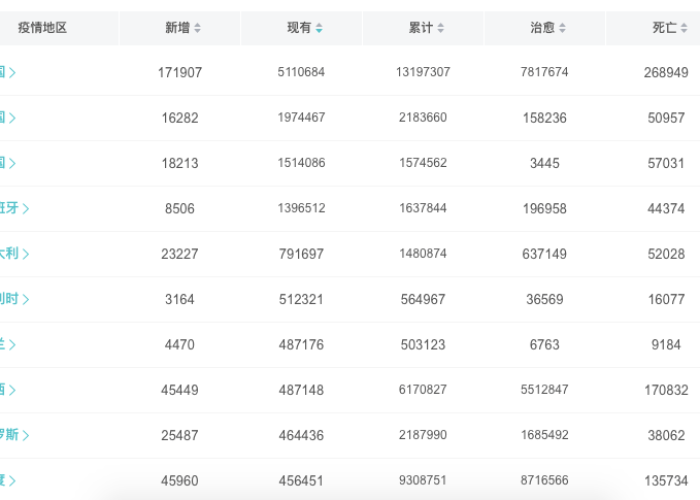Viewport: 700px width, 500px height.
Task: Select cumulative value 9308751
Action: (423, 480)
